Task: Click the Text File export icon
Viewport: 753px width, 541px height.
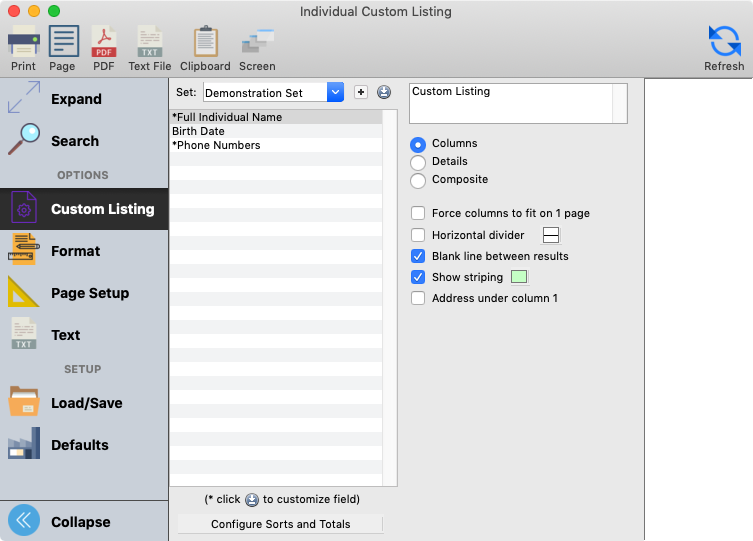Action: click(149, 47)
